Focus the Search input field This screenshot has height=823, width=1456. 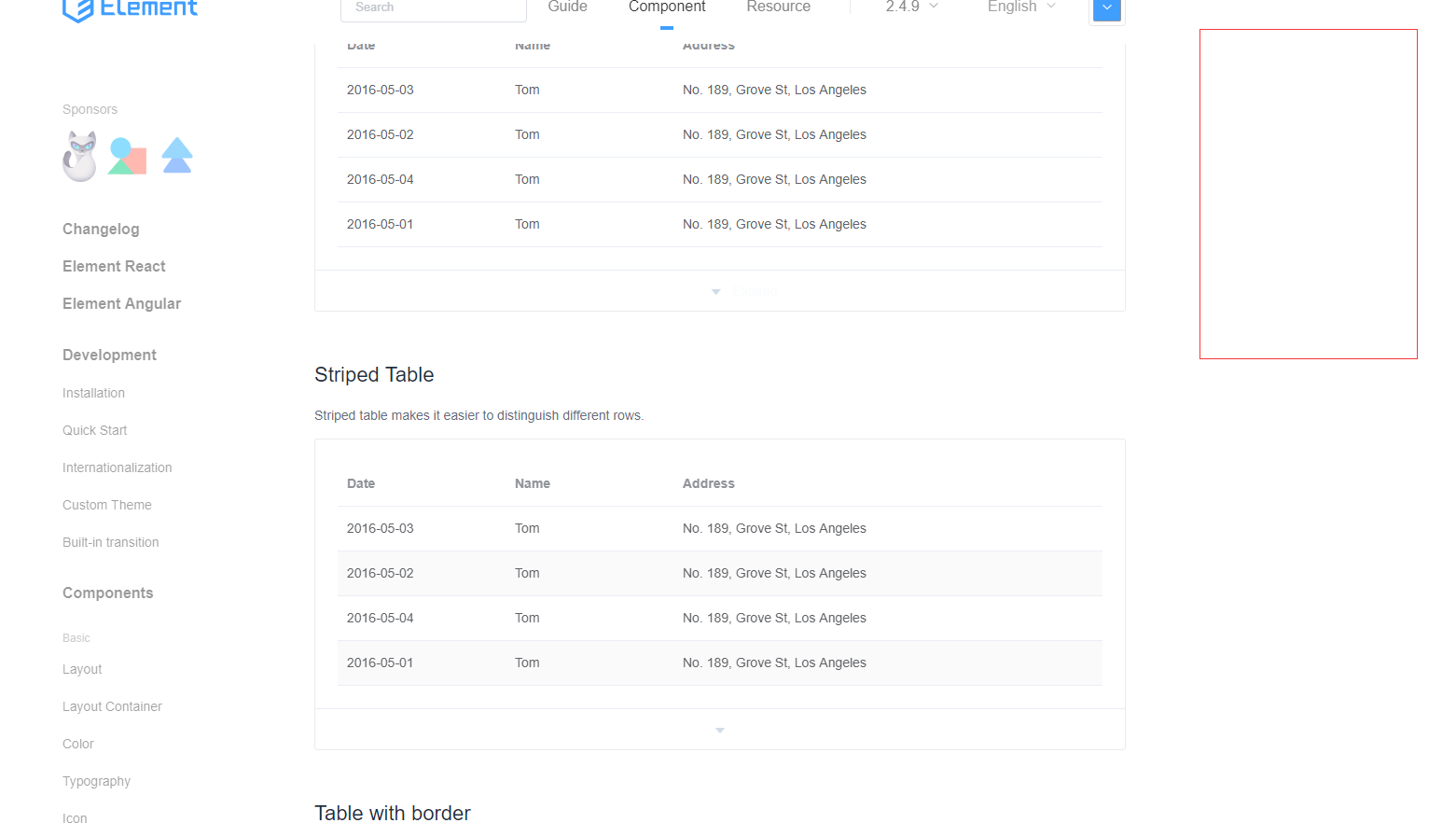434,7
